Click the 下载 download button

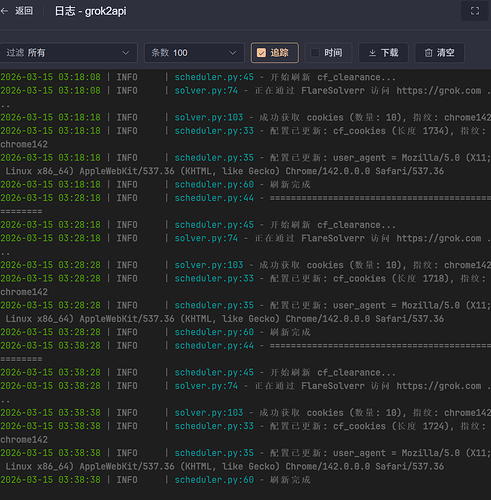click(x=383, y=53)
